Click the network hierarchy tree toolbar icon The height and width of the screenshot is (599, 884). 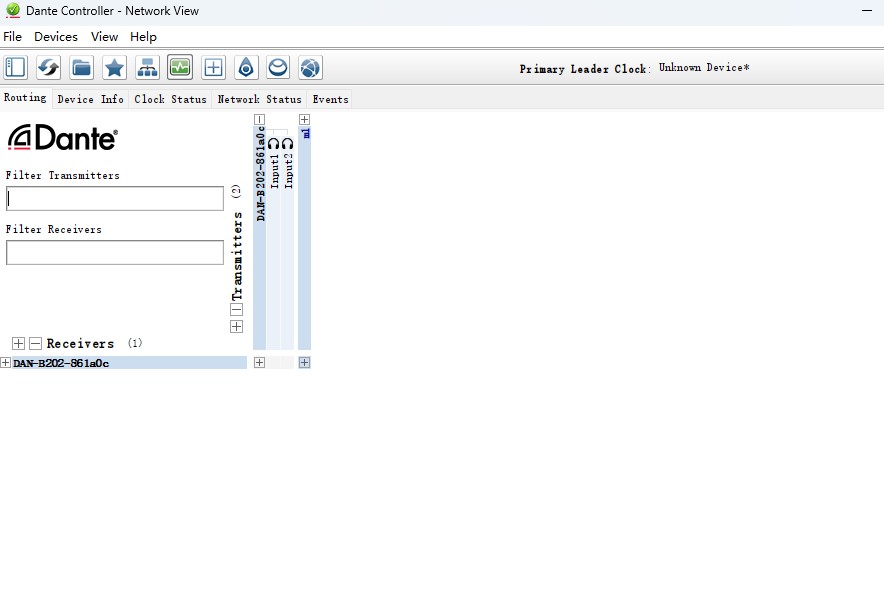[x=147, y=68]
